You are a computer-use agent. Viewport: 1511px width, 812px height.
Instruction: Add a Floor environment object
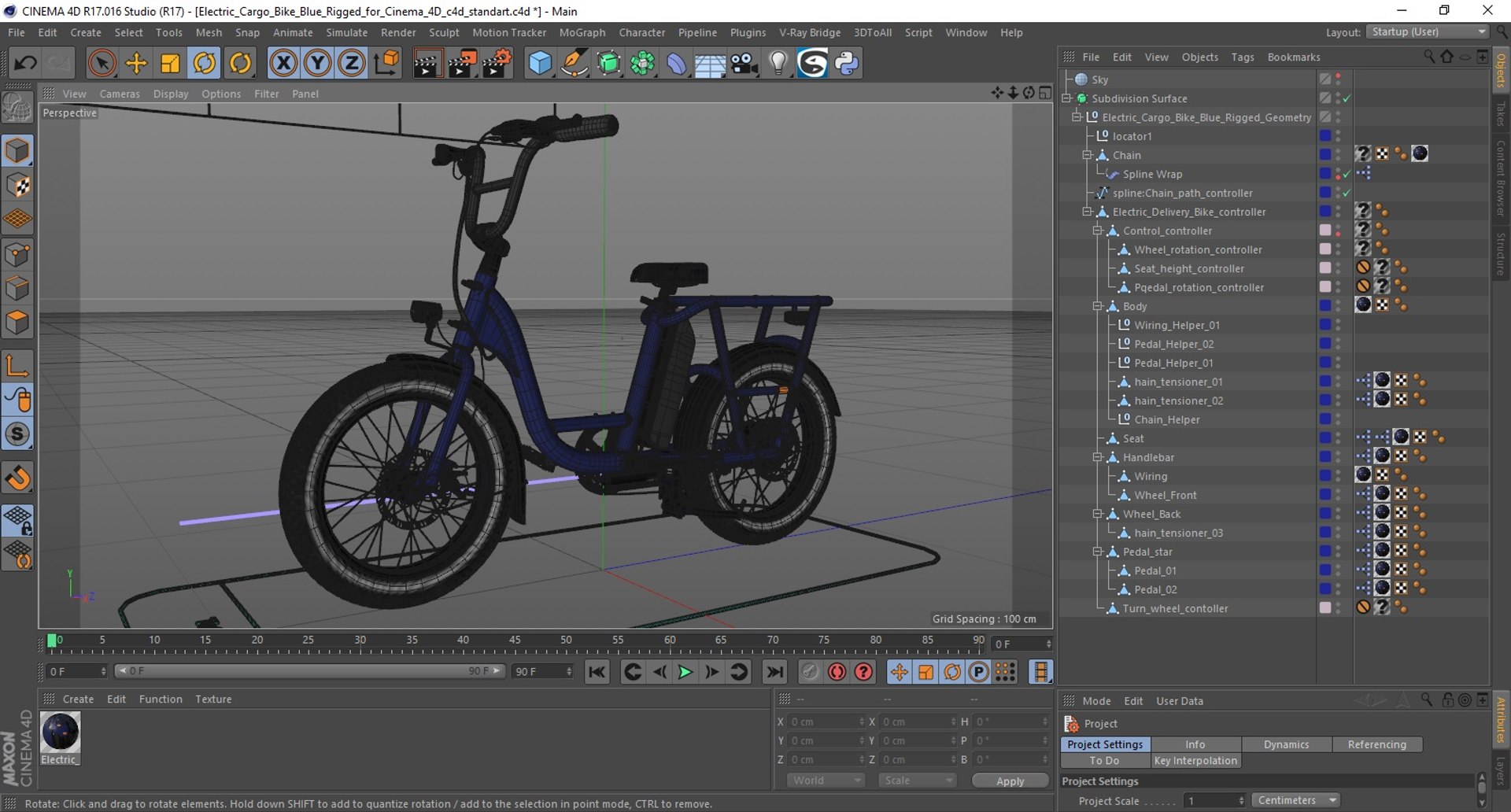pos(710,63)
